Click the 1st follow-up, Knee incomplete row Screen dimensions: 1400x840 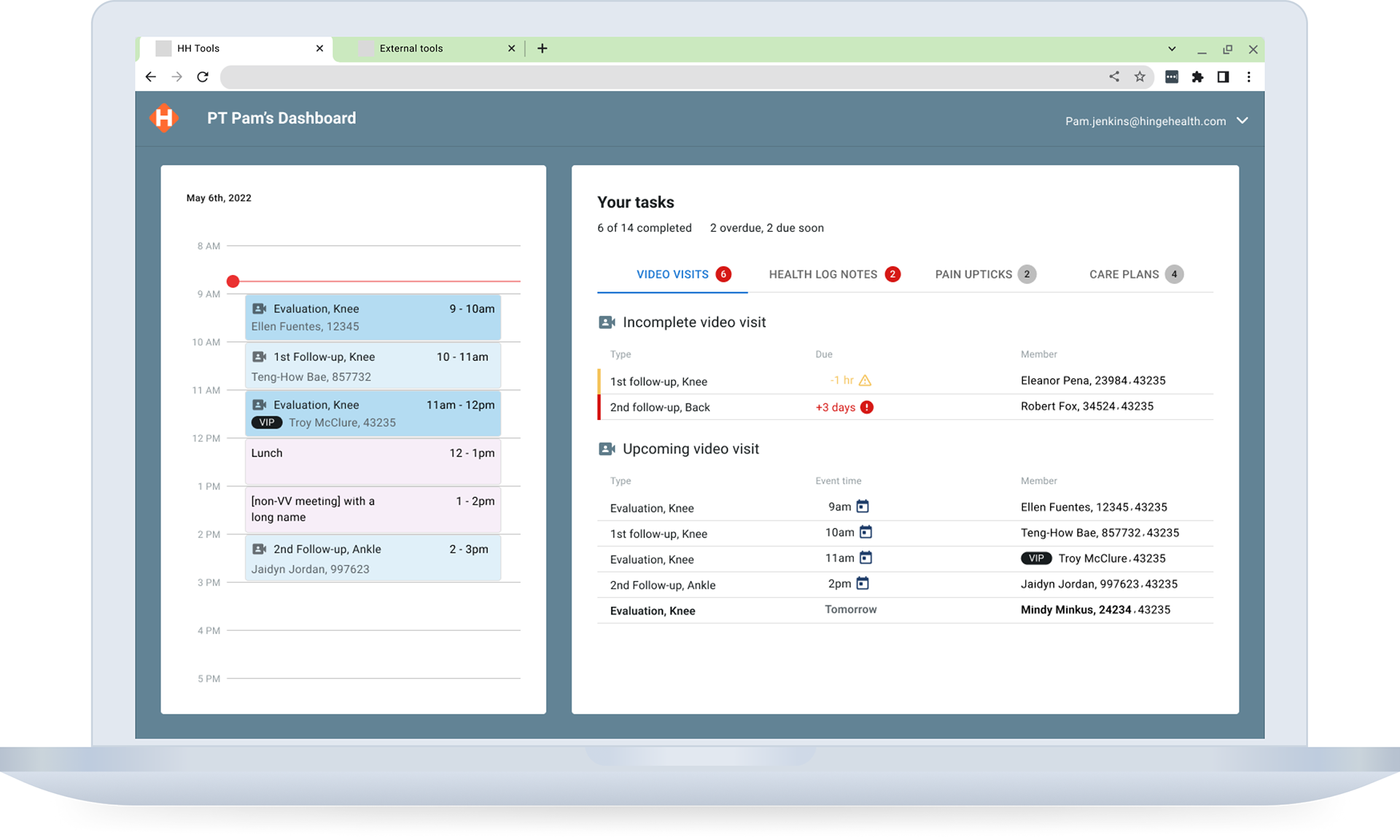[905, 381]
